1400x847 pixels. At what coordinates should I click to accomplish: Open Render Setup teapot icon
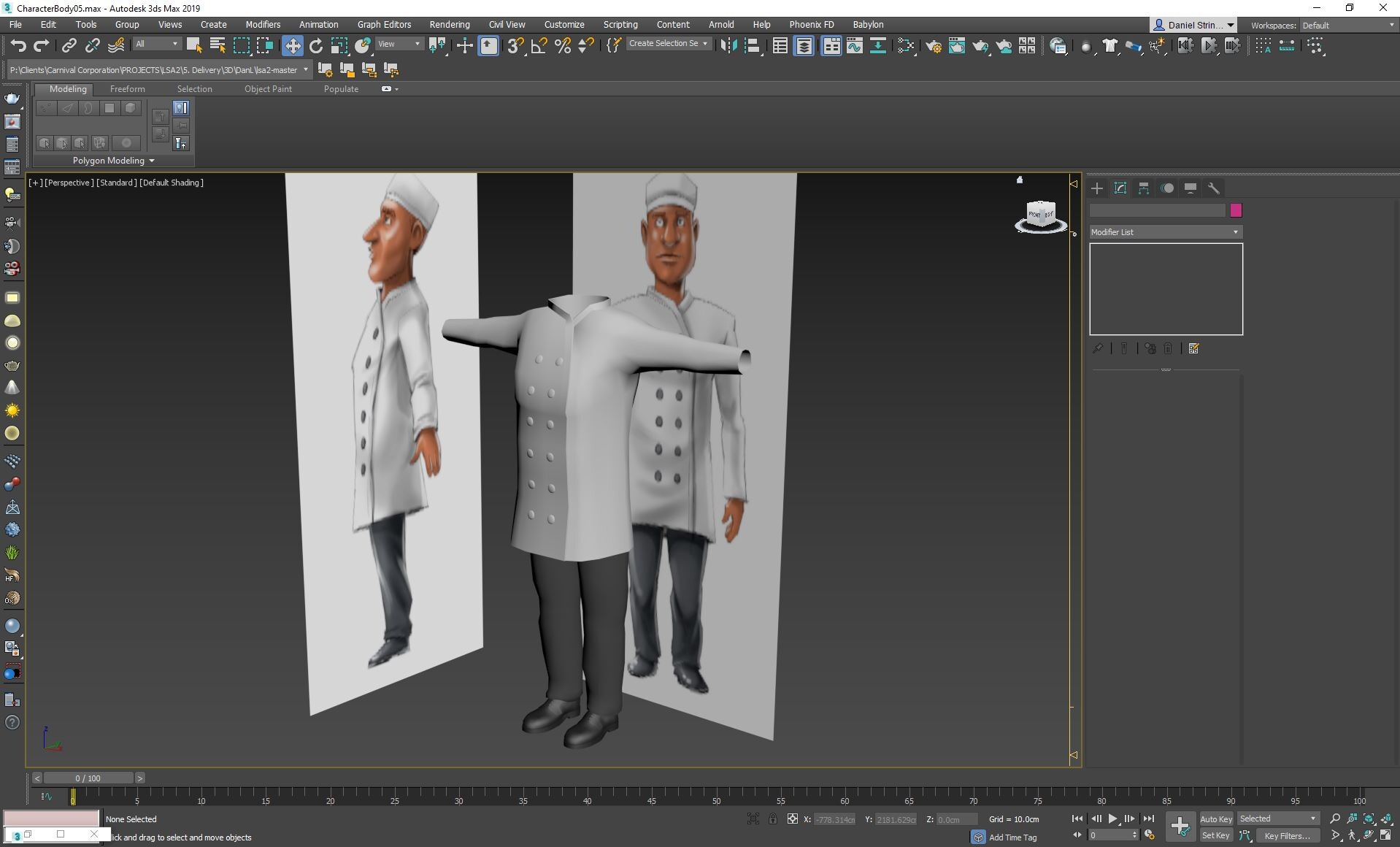933,46
